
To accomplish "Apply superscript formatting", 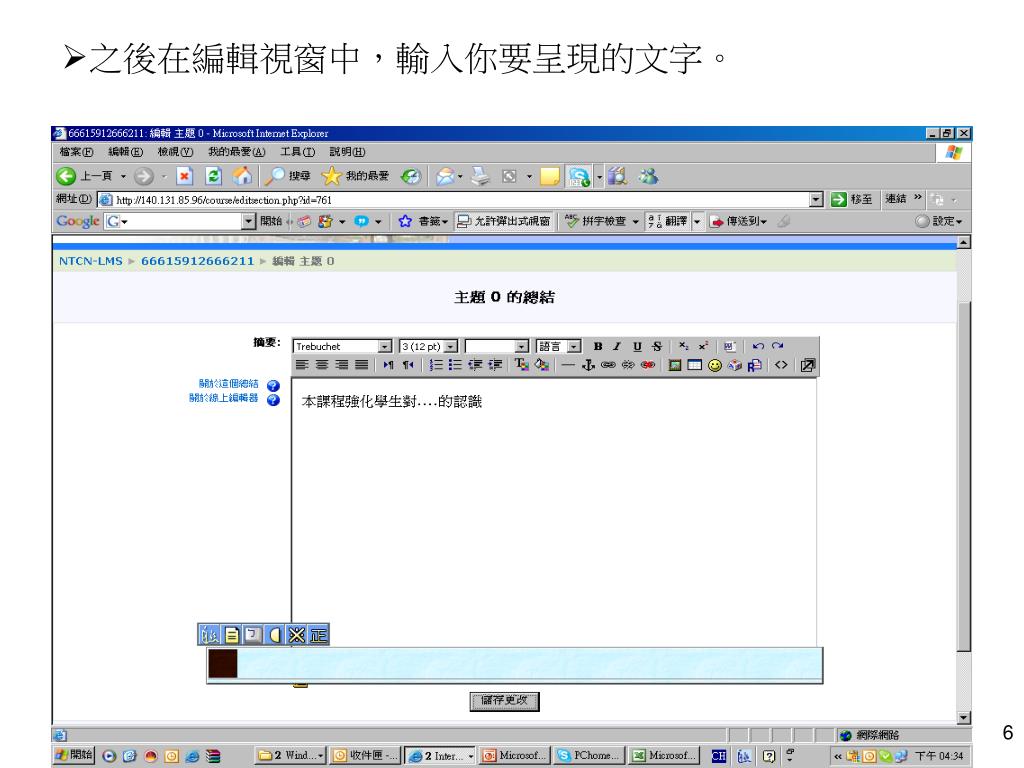I will point(703,346).
